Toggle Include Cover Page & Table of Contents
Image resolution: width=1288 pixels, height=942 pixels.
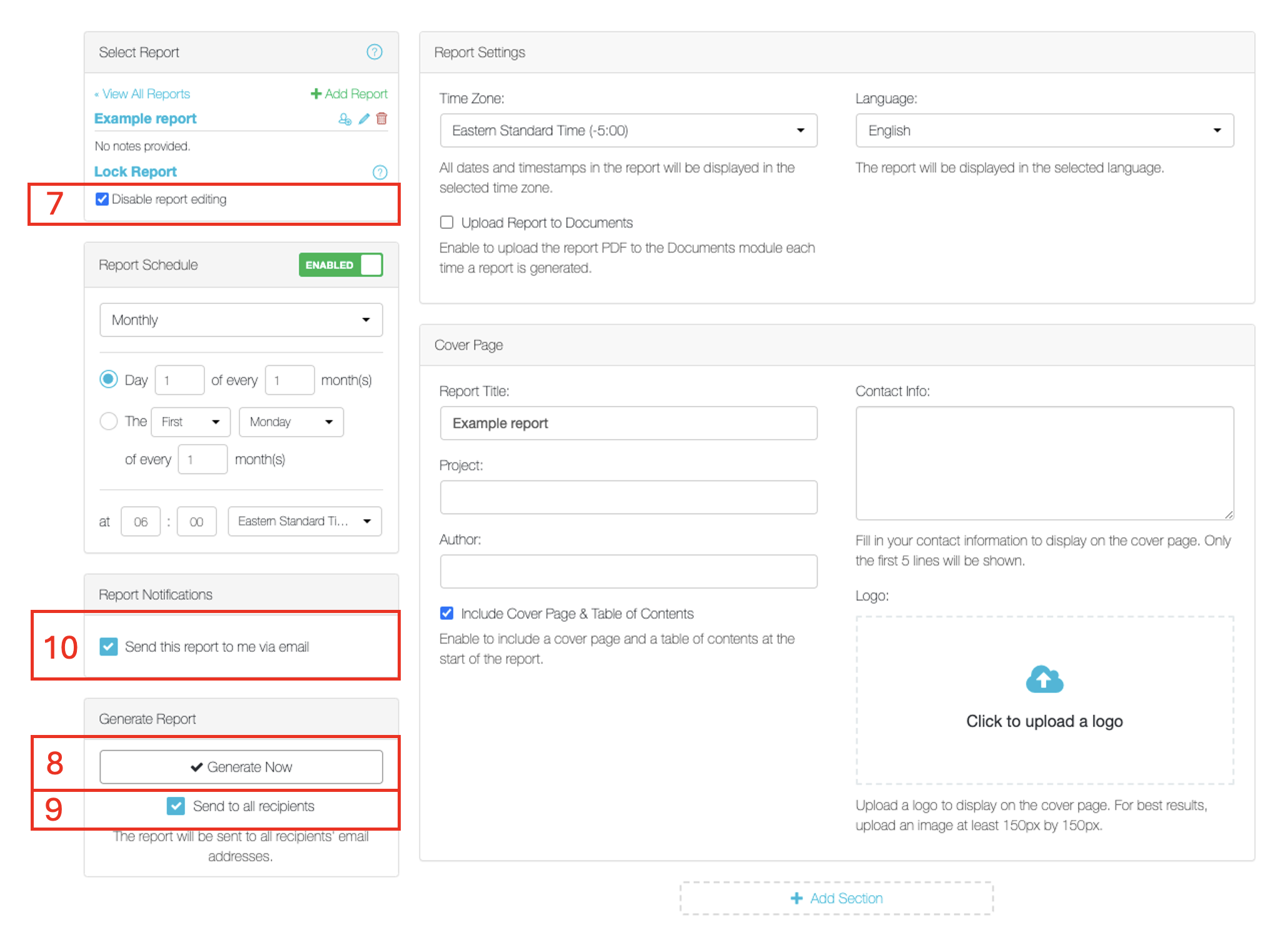click(446, 613)
